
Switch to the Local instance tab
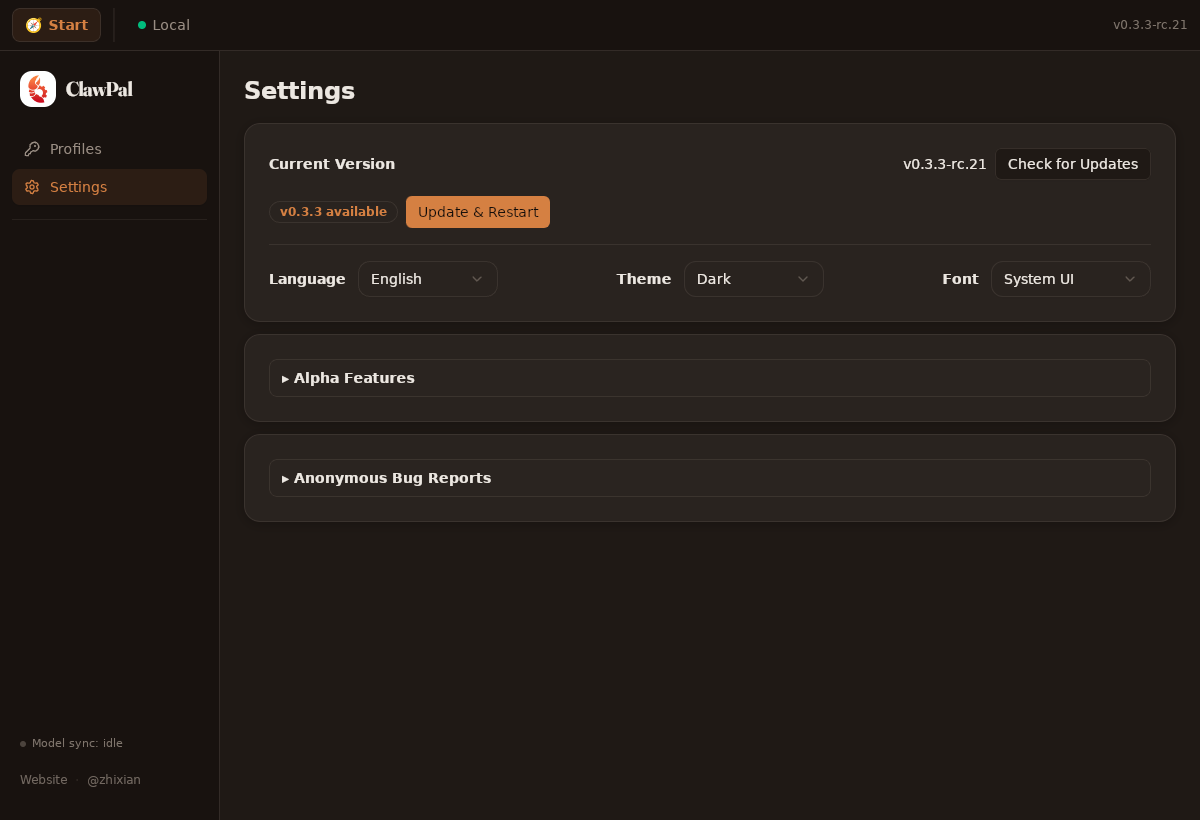point(164,25)
